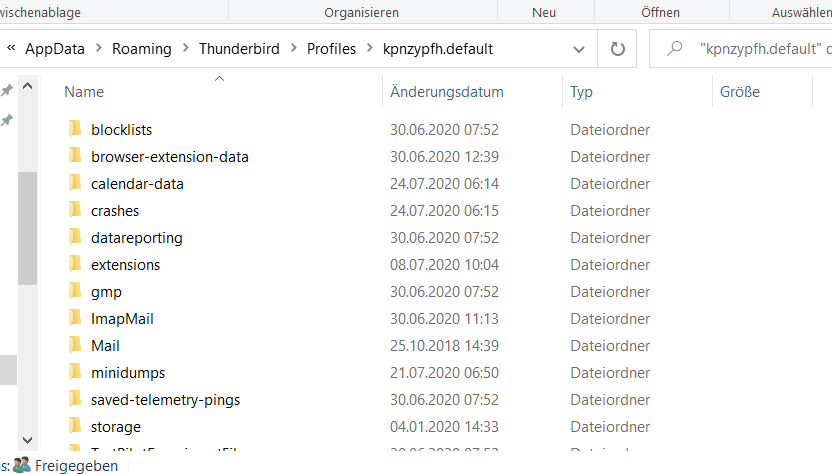Viewport: 832px width, 474px height.
Task: Expand the hidden breadcrumb path chevrons
Action: (10, 48)
